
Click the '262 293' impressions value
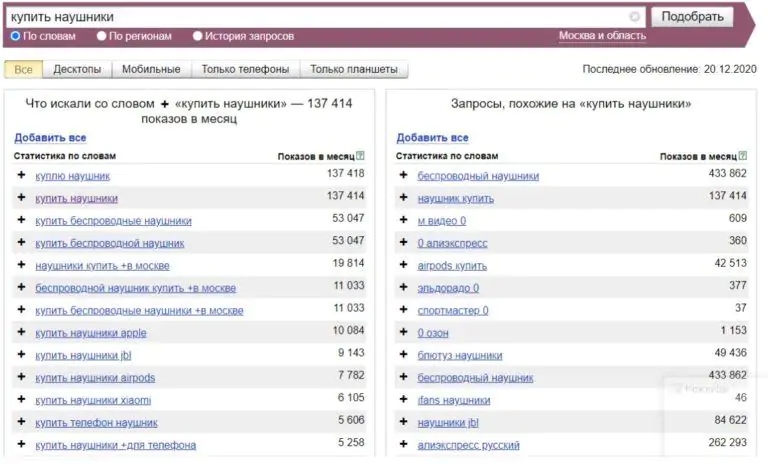(x=727, y=442)
